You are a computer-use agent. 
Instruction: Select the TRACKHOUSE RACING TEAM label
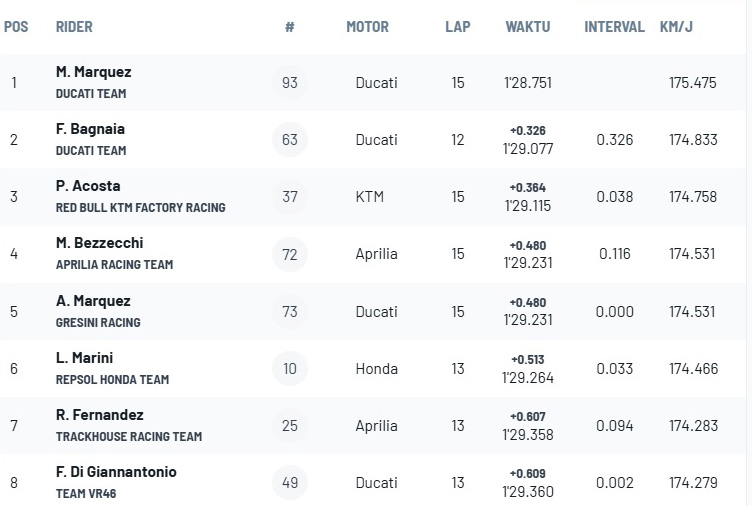point(129,436)
